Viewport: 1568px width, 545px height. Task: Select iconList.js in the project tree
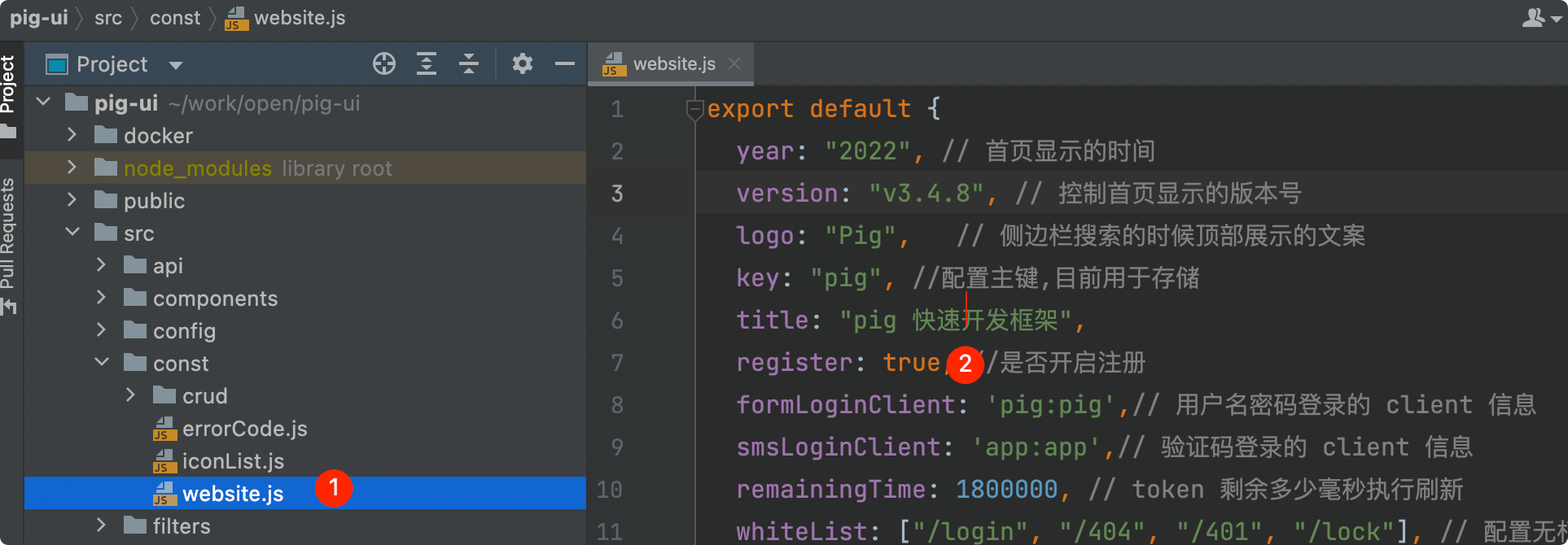coord(305,460)
